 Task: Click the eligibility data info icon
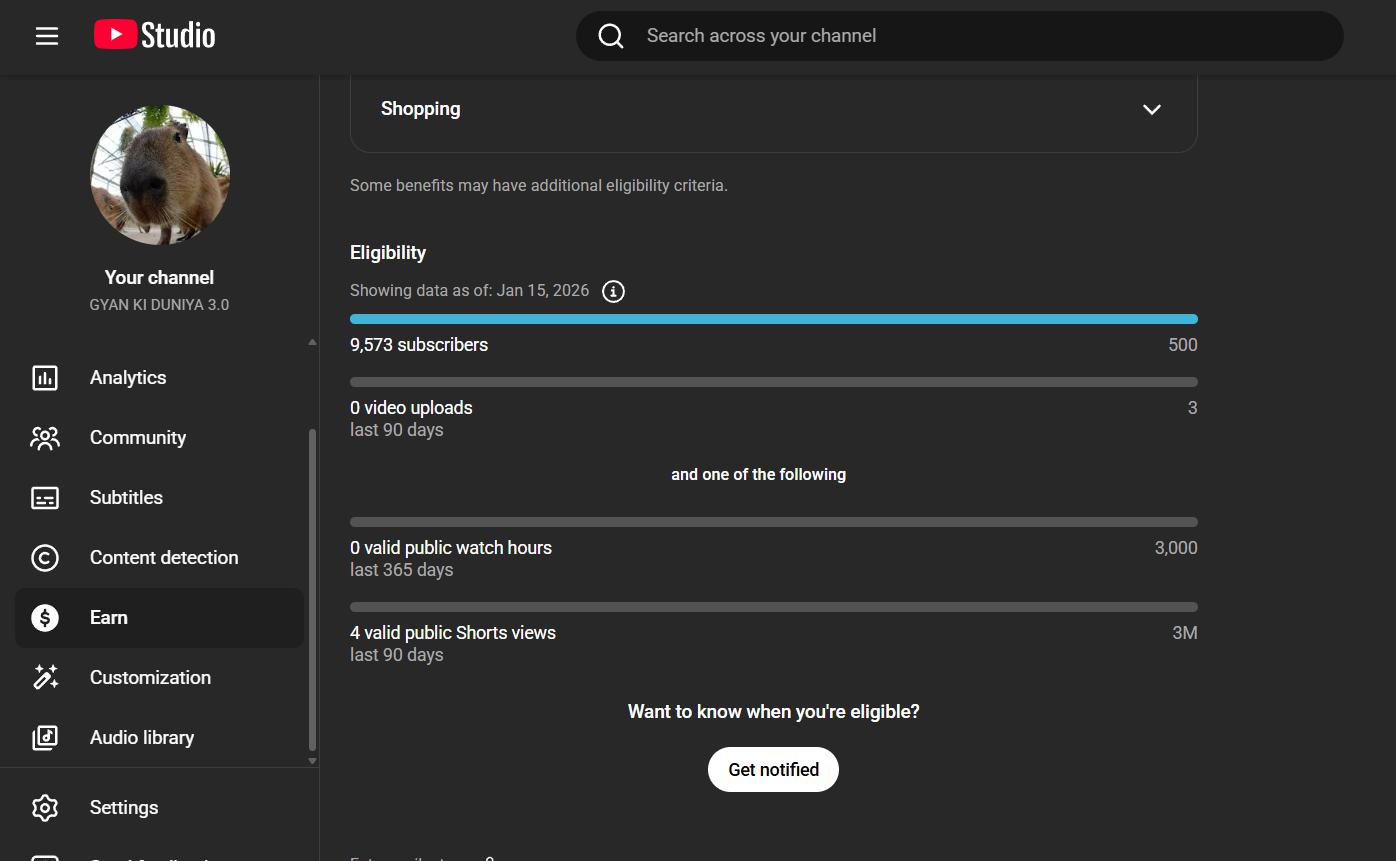click(614, 291)
